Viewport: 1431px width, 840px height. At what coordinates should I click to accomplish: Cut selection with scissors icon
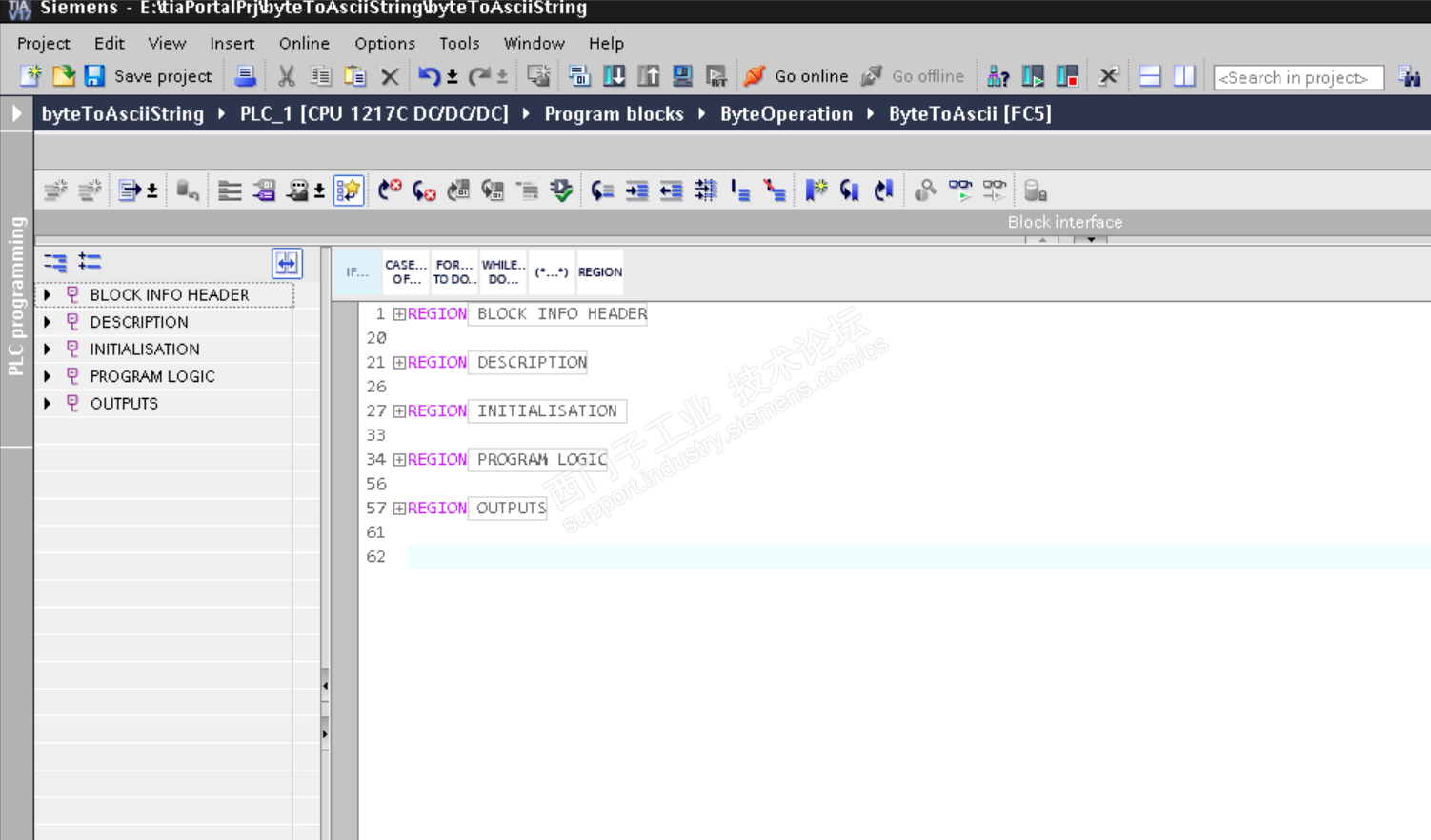(286, 76)
